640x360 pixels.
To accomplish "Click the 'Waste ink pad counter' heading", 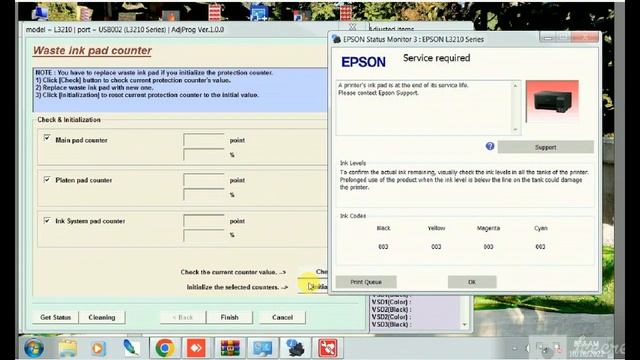I will [92, 51].
